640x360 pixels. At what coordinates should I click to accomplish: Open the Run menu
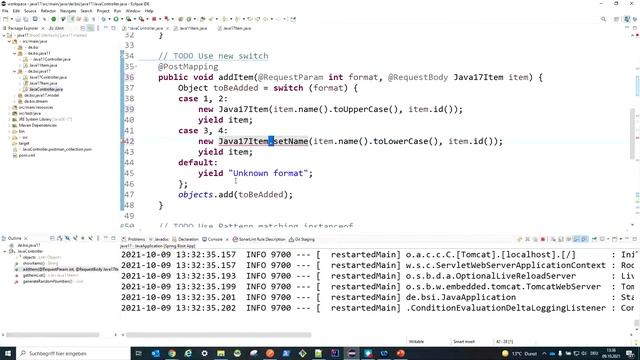[117, 11]
